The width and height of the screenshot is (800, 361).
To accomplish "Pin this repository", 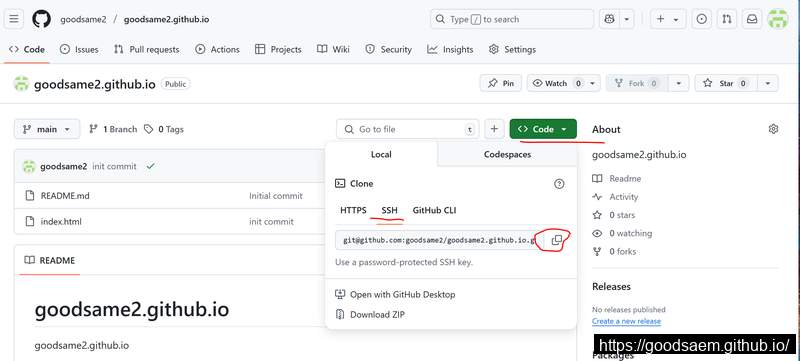I will click(501, 83).
